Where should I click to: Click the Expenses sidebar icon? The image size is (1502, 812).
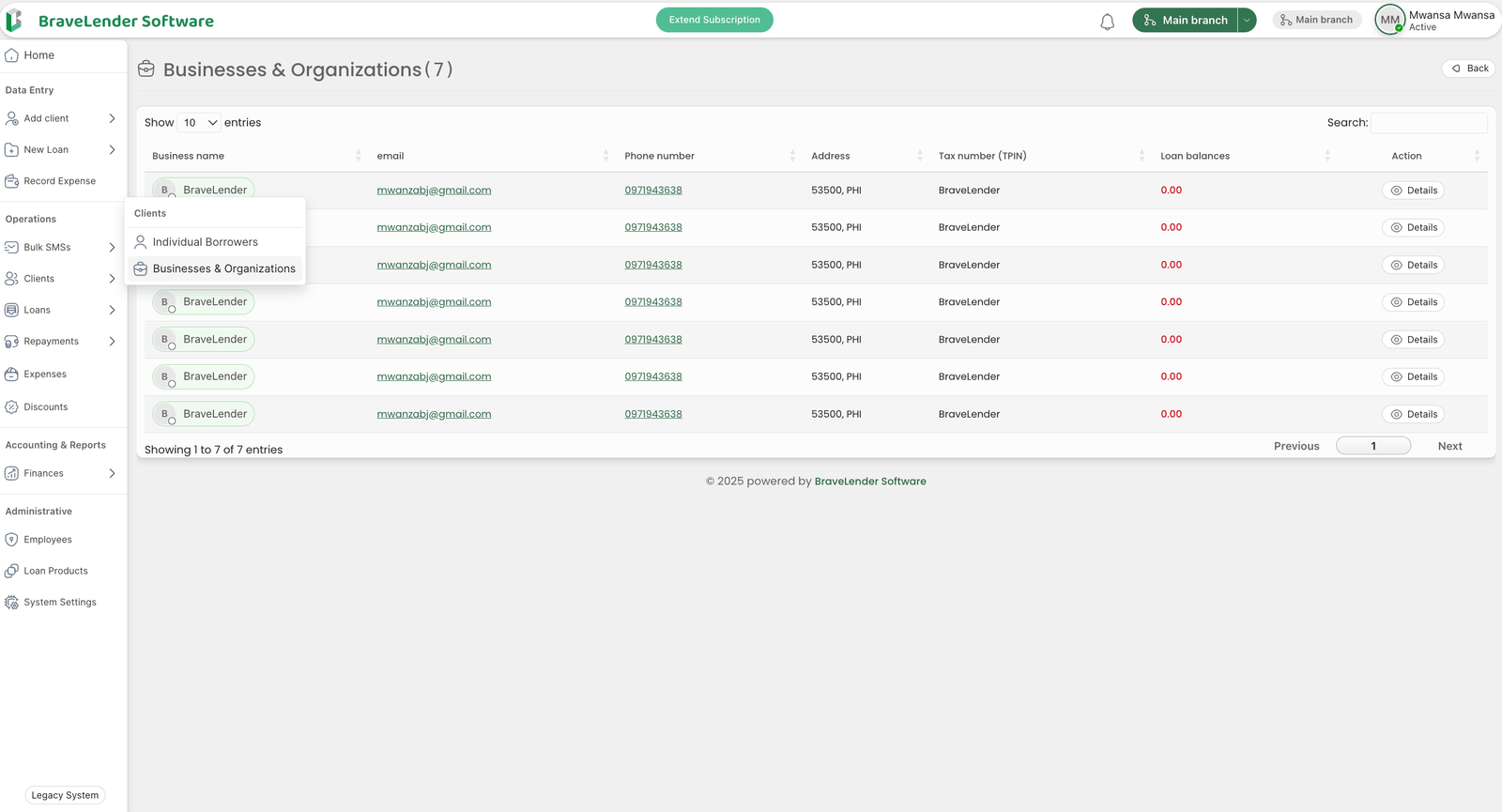tap(11, 375)
